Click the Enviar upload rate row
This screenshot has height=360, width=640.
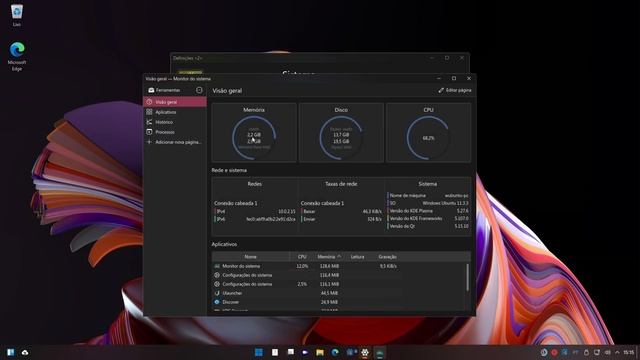pos(341,219)
